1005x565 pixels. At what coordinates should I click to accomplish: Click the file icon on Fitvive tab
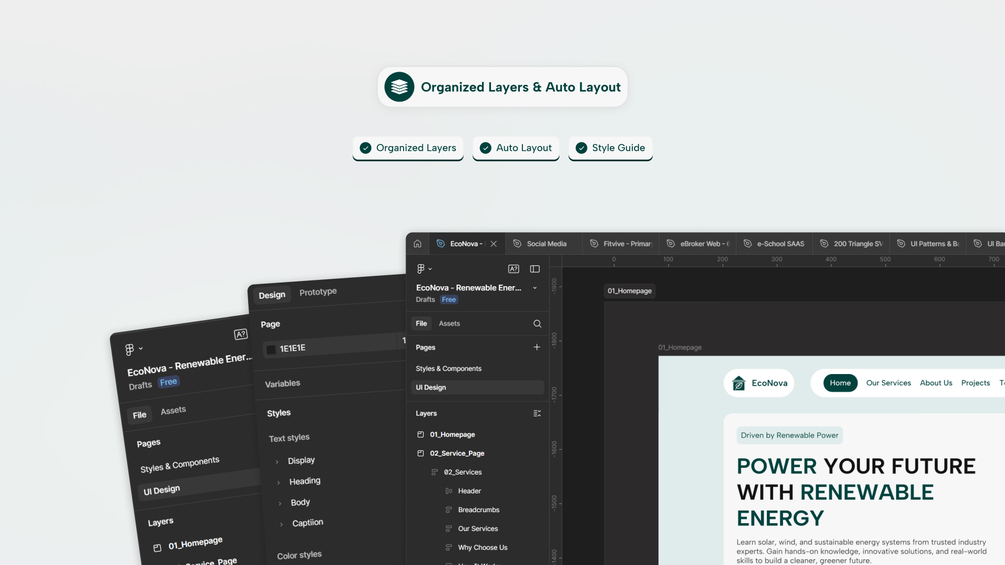click(x=594, y=243)
